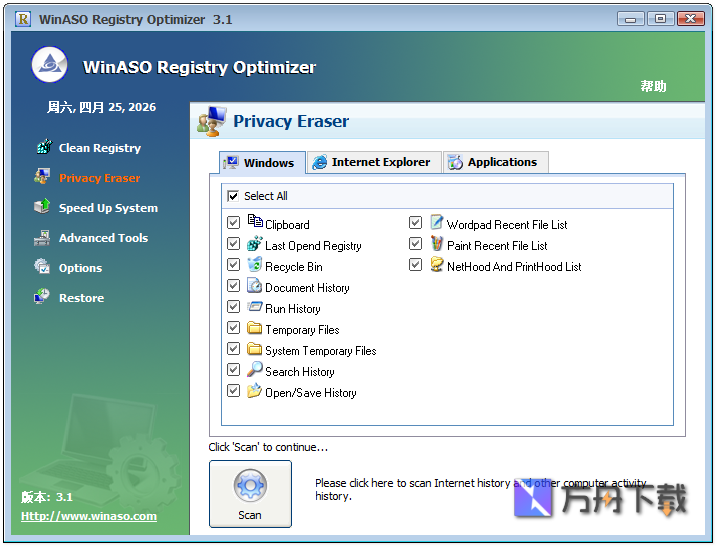Uncheck the Open/Save History checkbox
Viewport: 717px width, 547px height.
pos(233,391)
